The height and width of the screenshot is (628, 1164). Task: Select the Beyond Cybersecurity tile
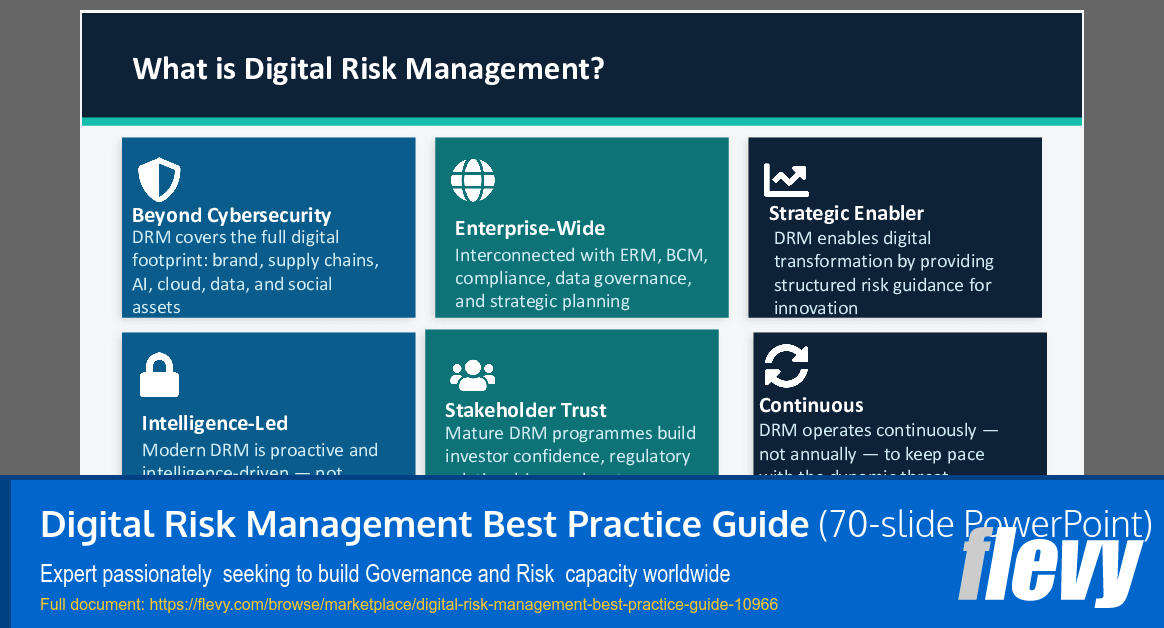pos(268,227)
